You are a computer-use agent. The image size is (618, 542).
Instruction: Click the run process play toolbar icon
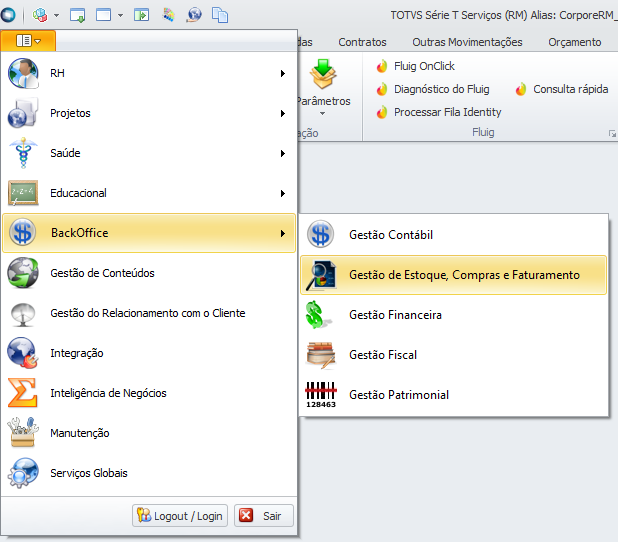pos(141,15)
